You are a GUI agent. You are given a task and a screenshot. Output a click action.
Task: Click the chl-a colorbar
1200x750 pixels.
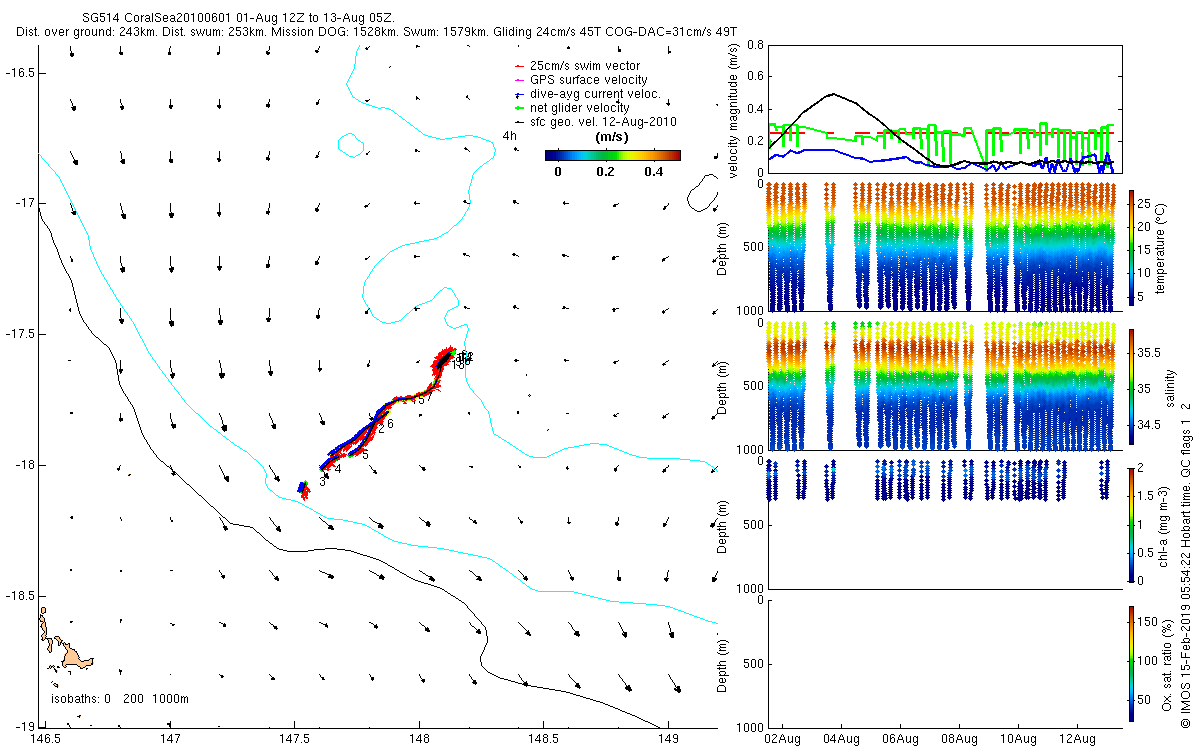(x=1131, y=524)
